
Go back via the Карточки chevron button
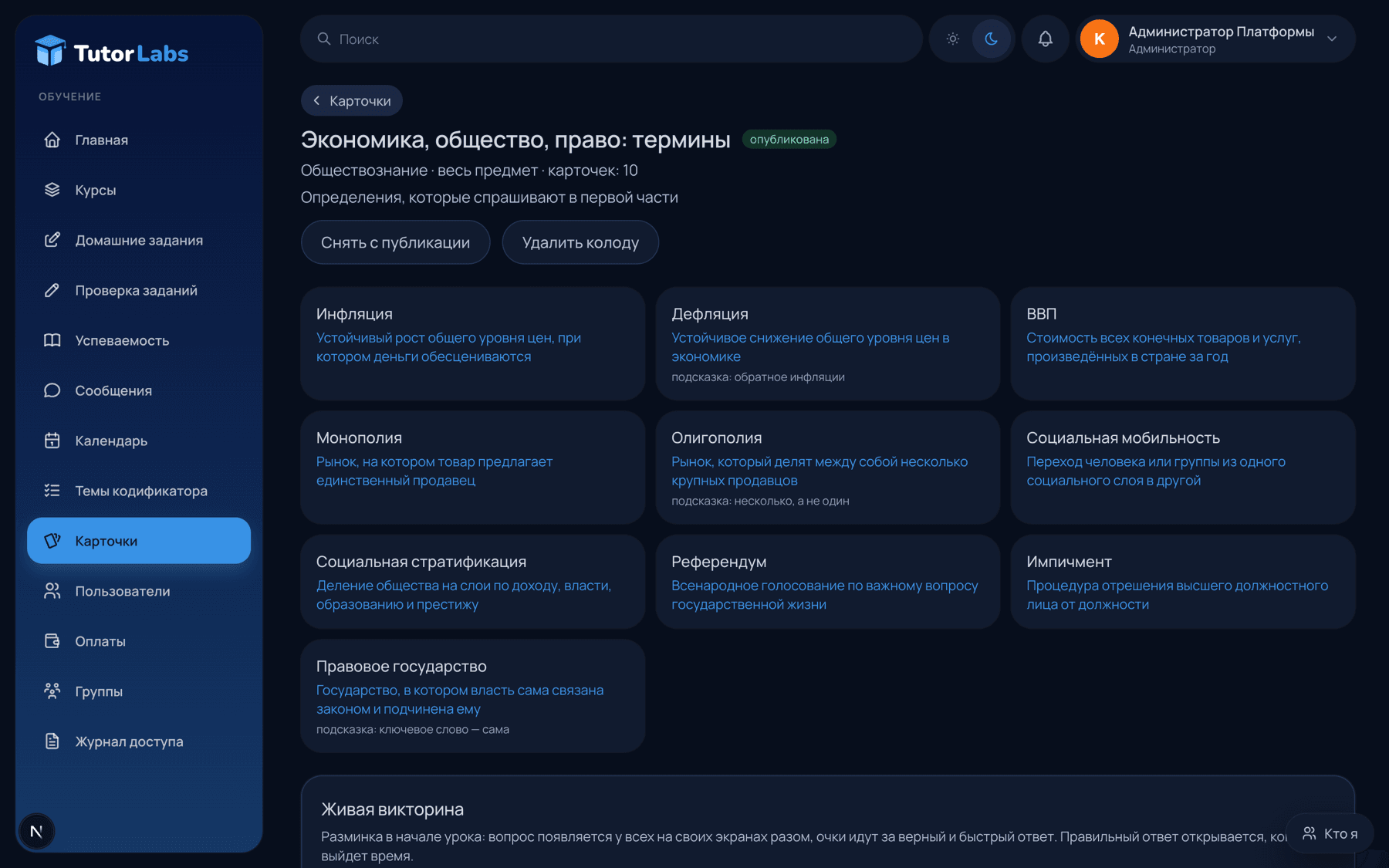coord(352,100)
